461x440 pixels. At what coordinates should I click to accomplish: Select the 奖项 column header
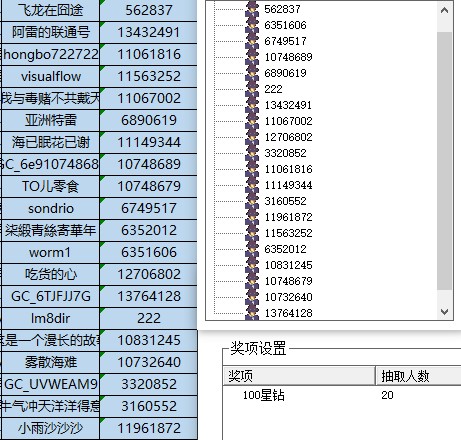click(x=299, y=376)
